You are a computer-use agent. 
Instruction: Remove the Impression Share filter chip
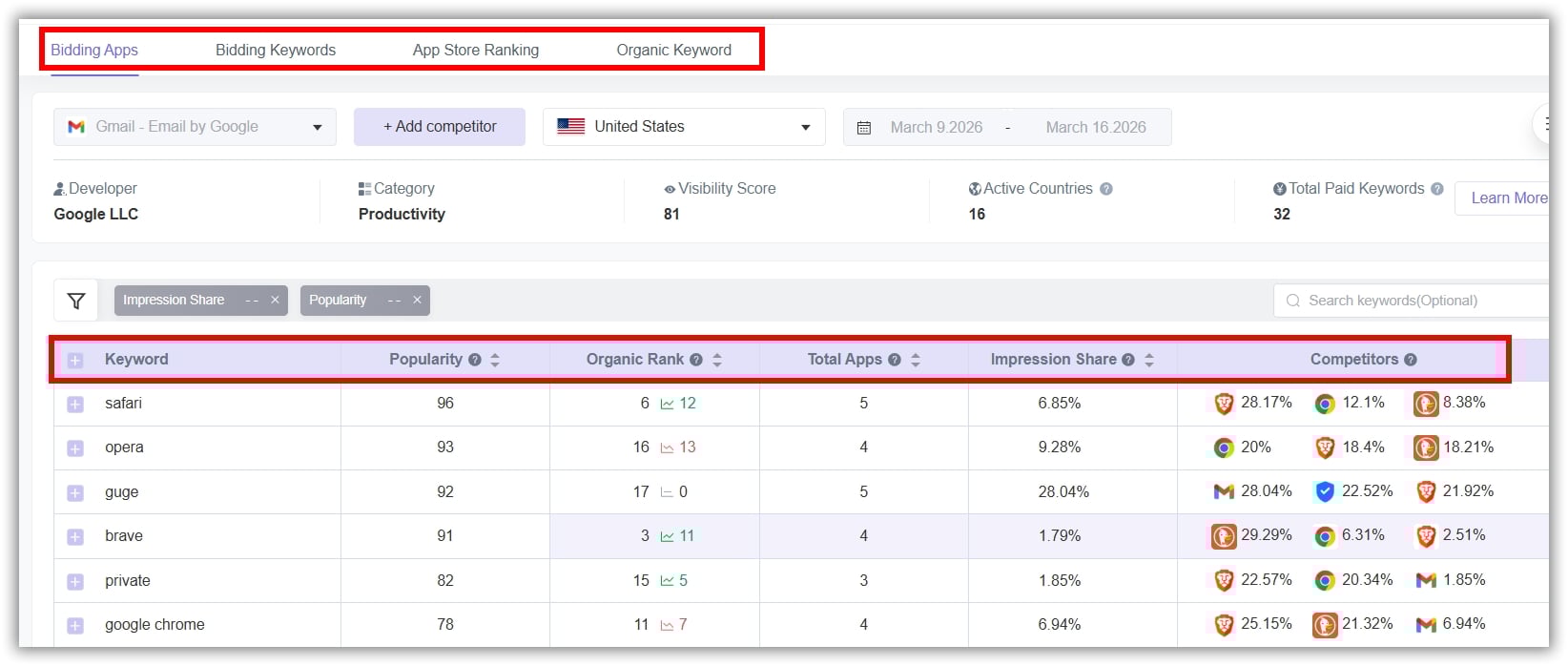(275, 300)
